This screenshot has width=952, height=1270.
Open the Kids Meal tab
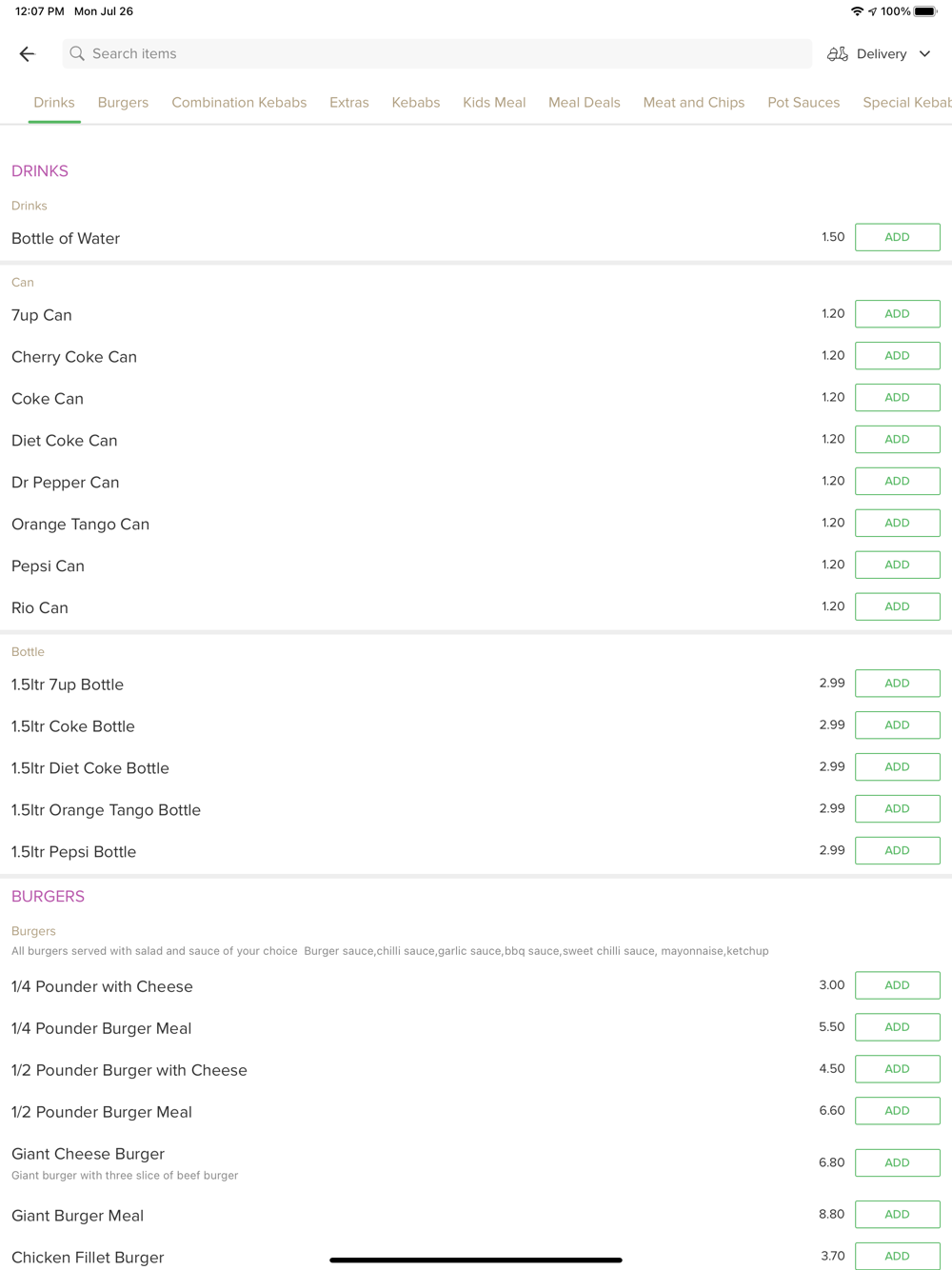coord(494,103)
